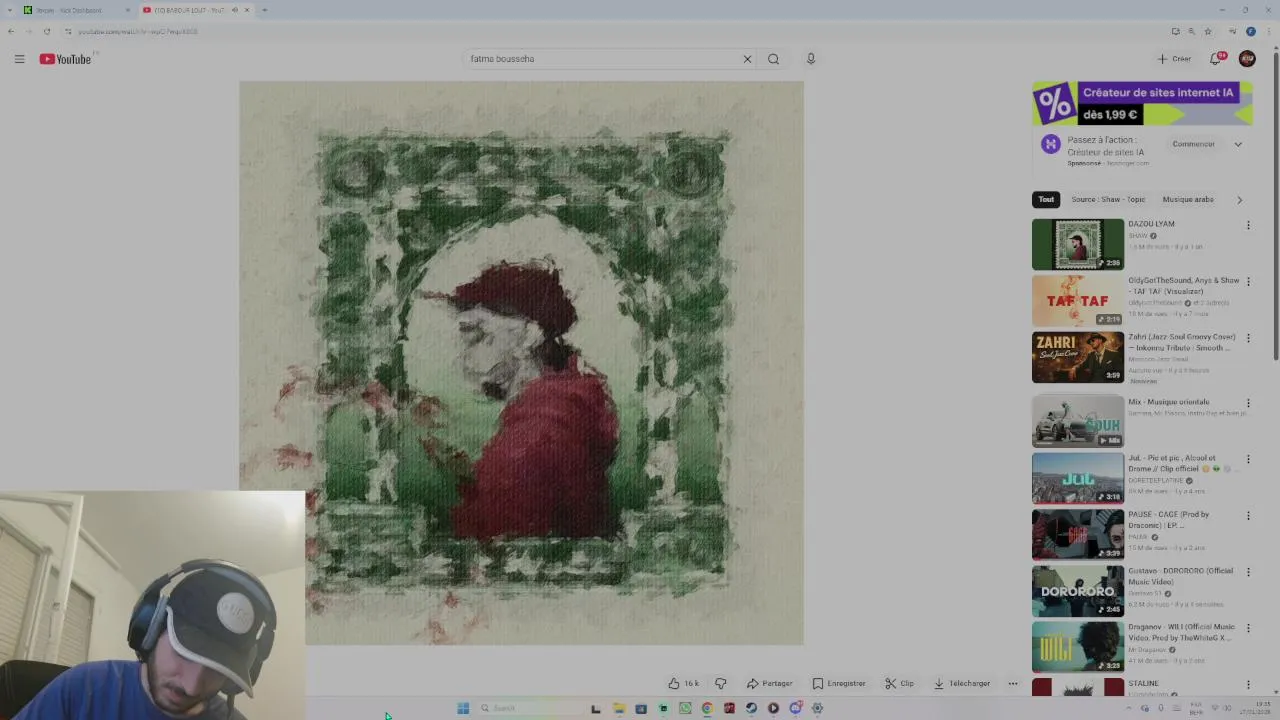1280x720 pixels.
Task: Open the Jul Pic et pic thumbnail
Action: (1078, 478)
